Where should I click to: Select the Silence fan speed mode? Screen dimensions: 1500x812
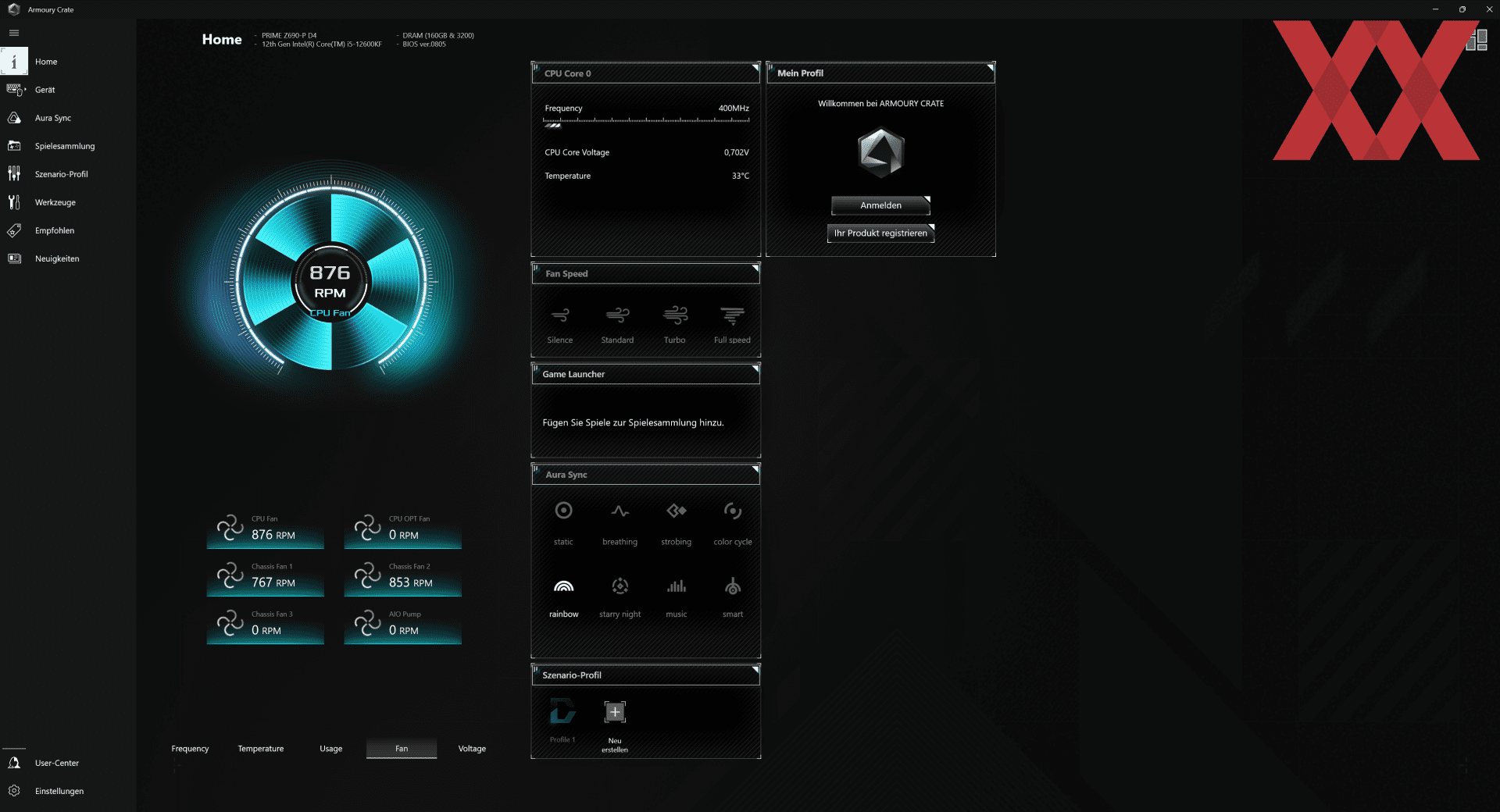[560, 325]
